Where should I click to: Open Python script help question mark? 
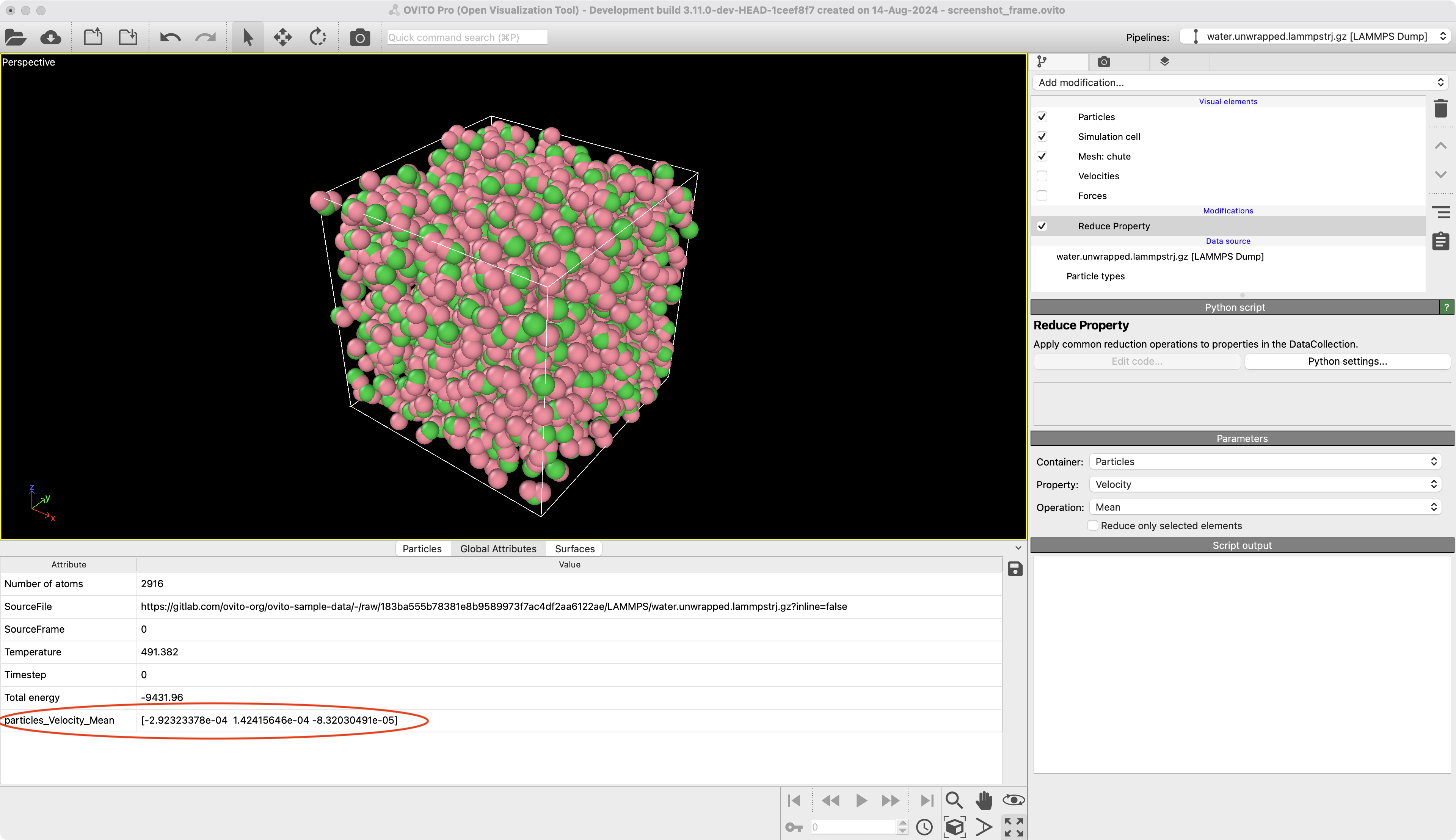tap(1447, 307)
